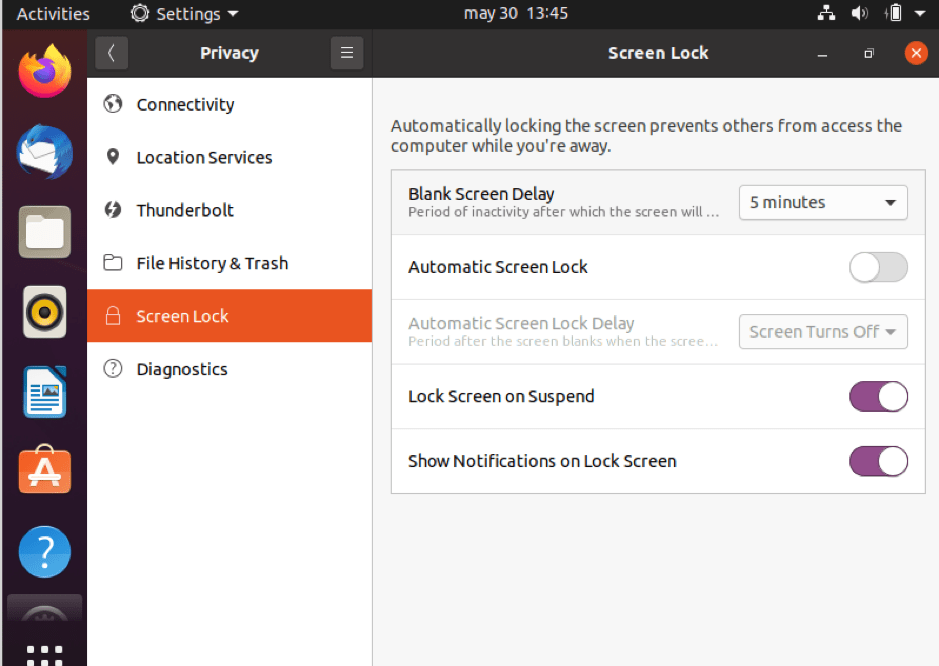Disable Show Notifications on Lock Screen

pyautogui.click(x=878, y=461)
